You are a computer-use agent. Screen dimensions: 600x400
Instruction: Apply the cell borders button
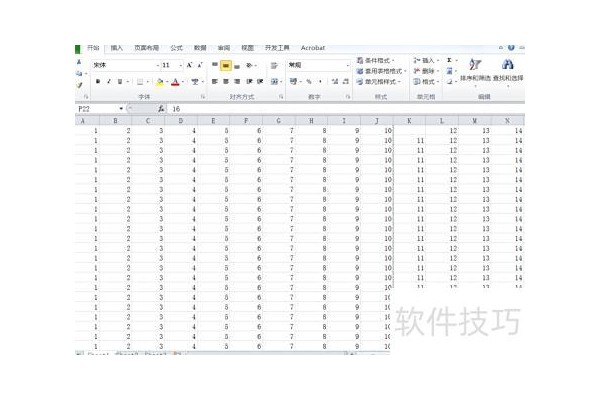click(140, 82)
